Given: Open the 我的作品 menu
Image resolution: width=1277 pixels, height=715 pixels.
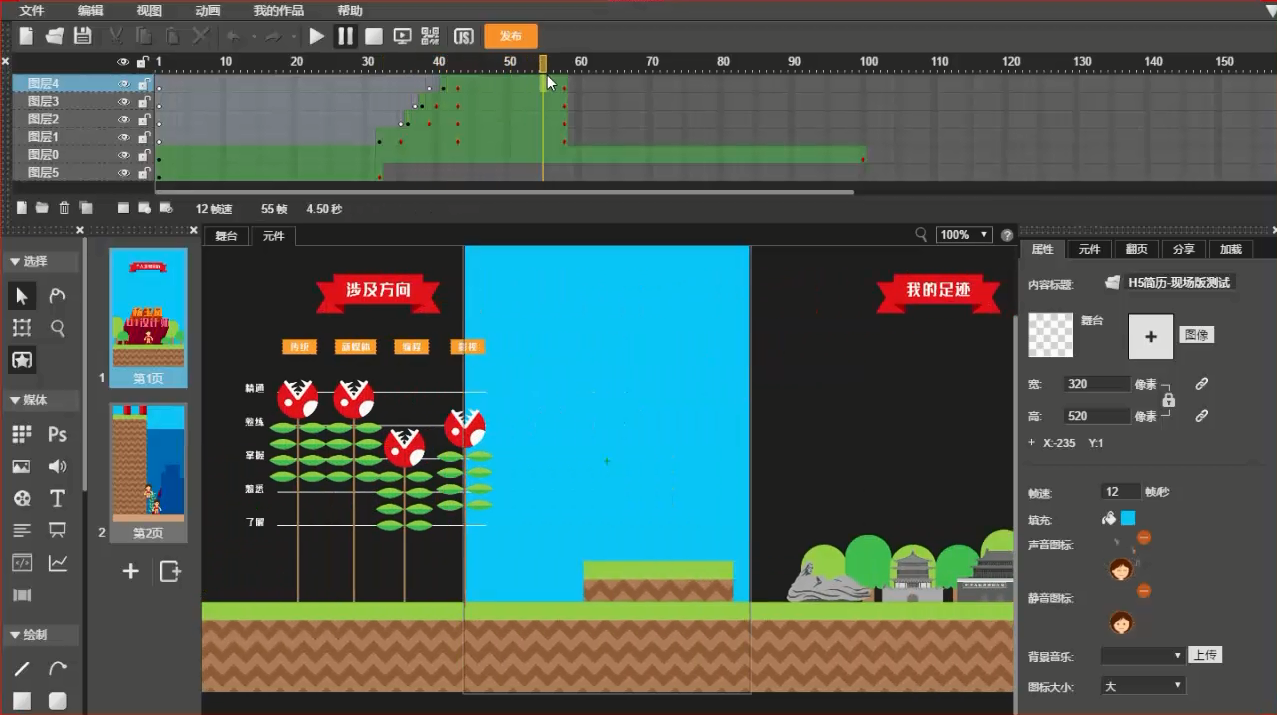Looking at the screenshot, I should 279,11.
